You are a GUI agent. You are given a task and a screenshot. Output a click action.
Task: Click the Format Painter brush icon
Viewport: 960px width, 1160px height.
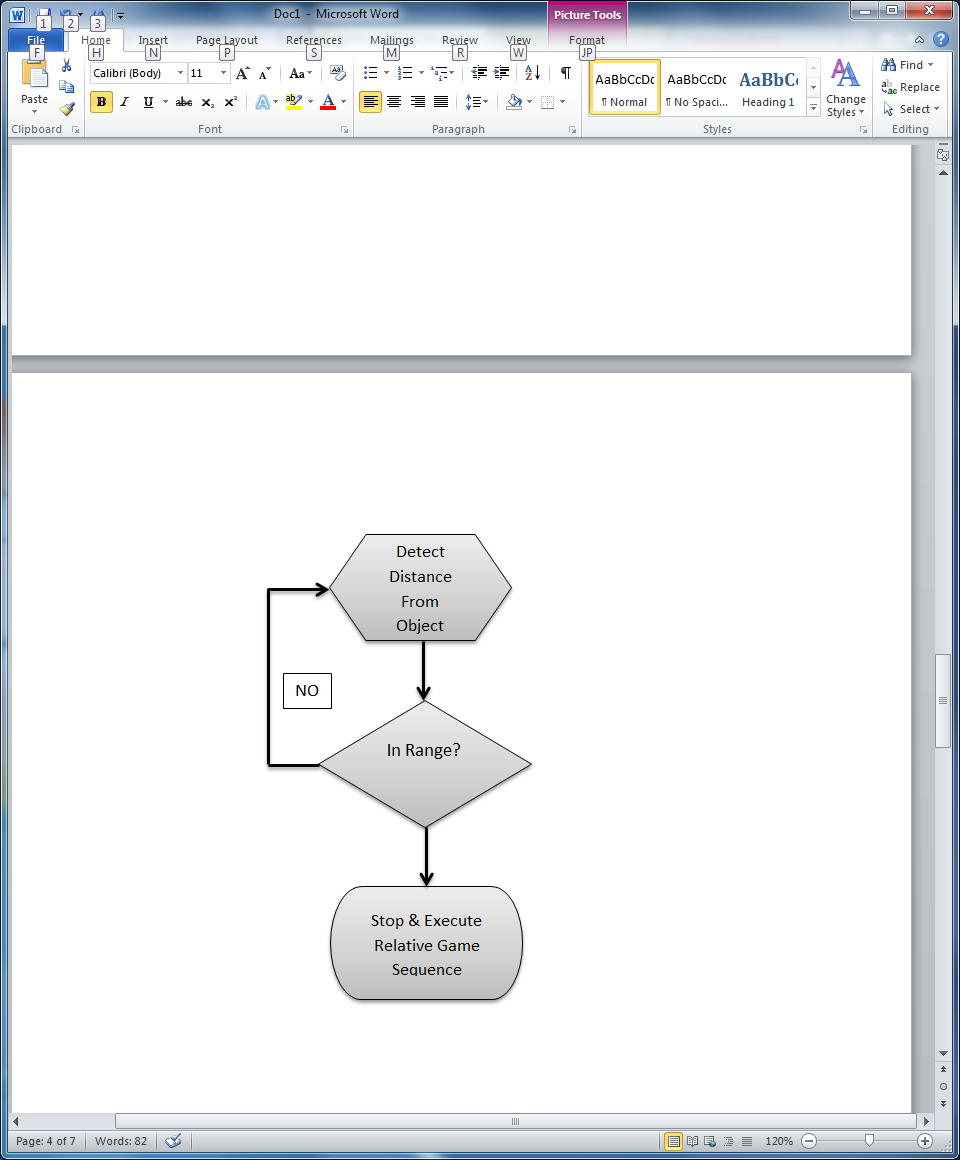(x=67, y=109)
